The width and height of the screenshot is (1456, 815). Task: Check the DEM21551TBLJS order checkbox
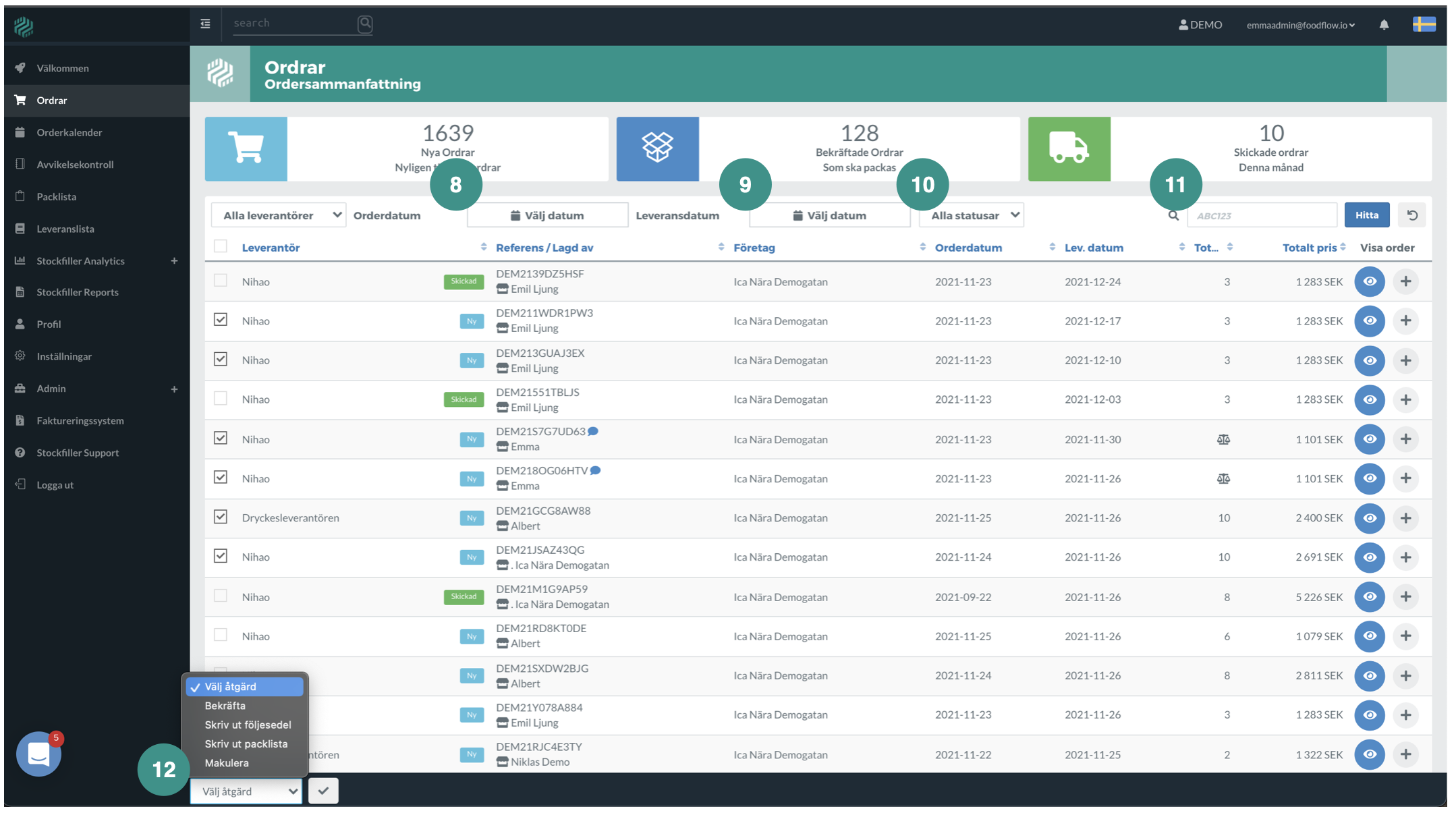point(221,398)
